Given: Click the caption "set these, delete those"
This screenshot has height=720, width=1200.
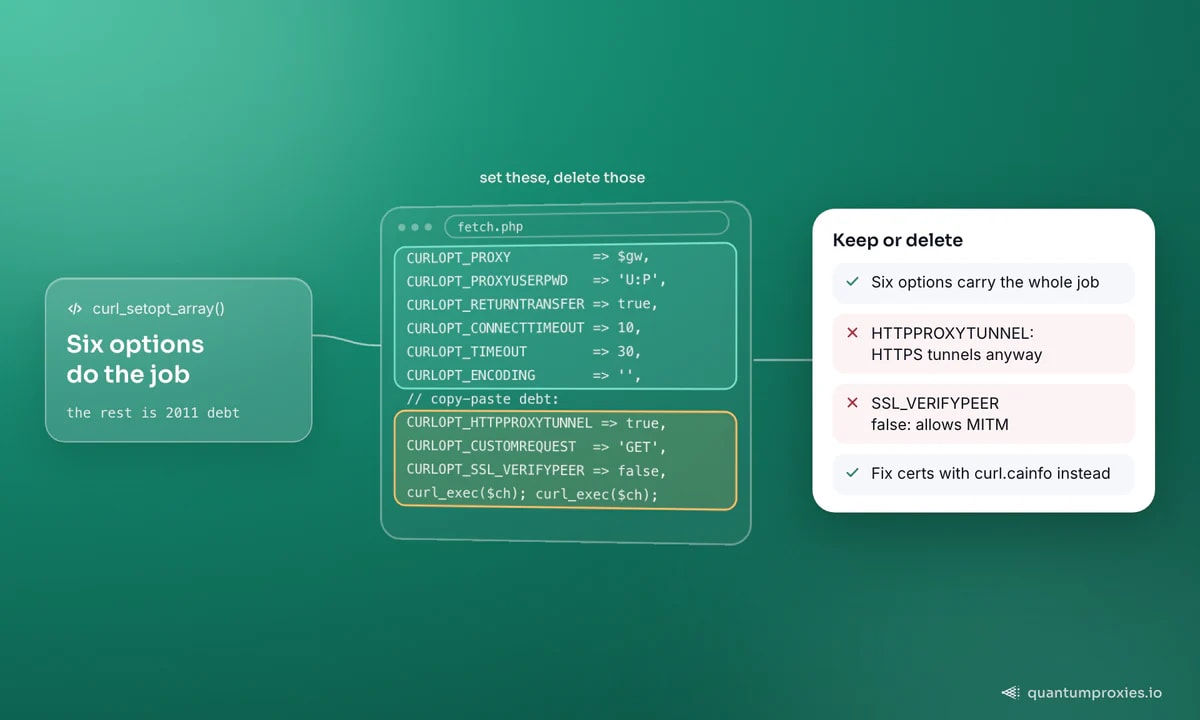Looking at the screenshot, I should (x=562, y=178).
